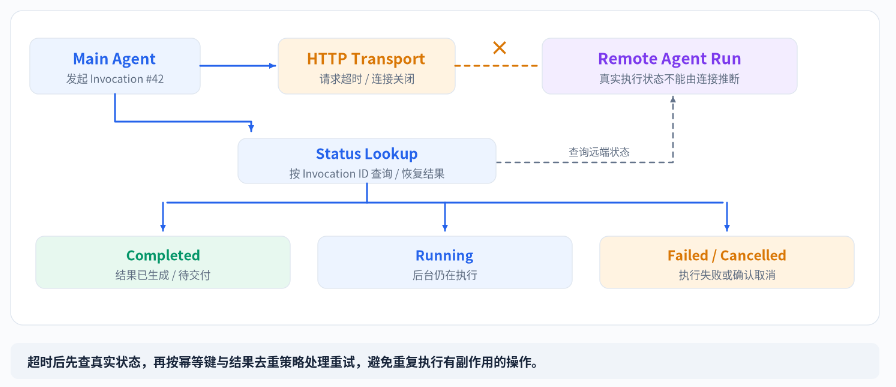Viewport: 896px width, 387px height.
Task: Click the Completed status box
Action: [x=163, y=262]
